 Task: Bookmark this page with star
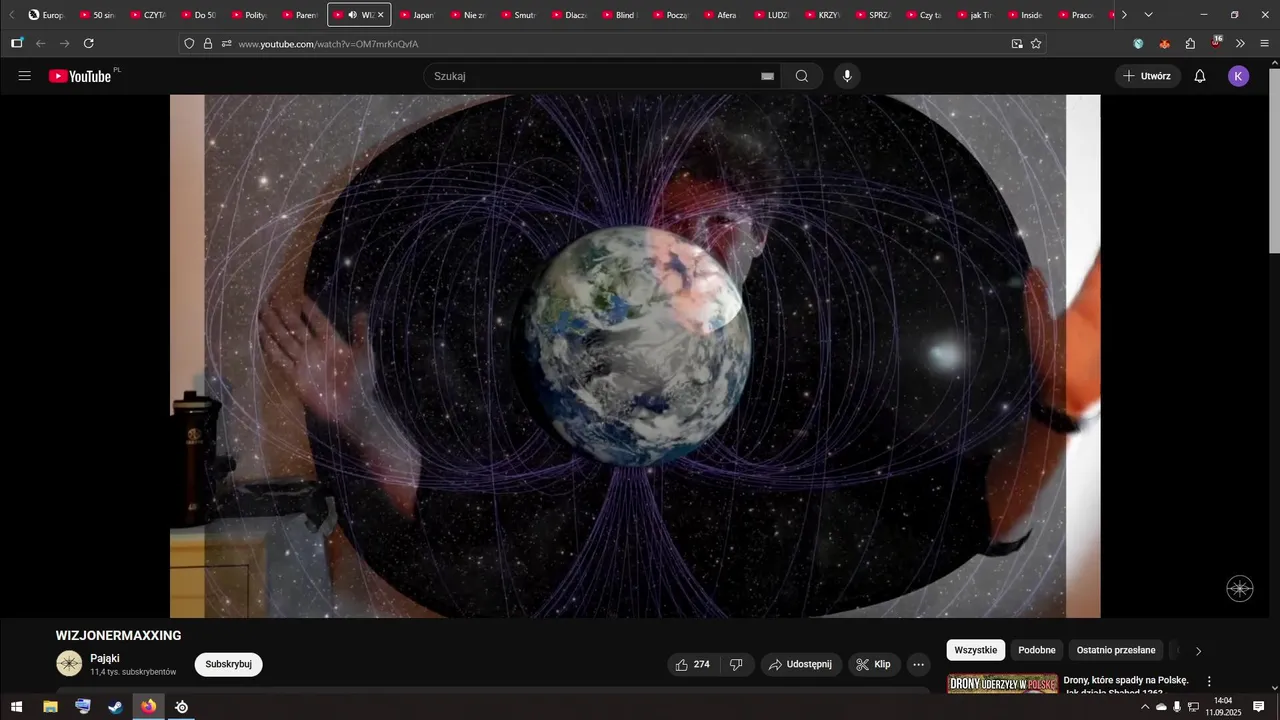coord(1036,44)
